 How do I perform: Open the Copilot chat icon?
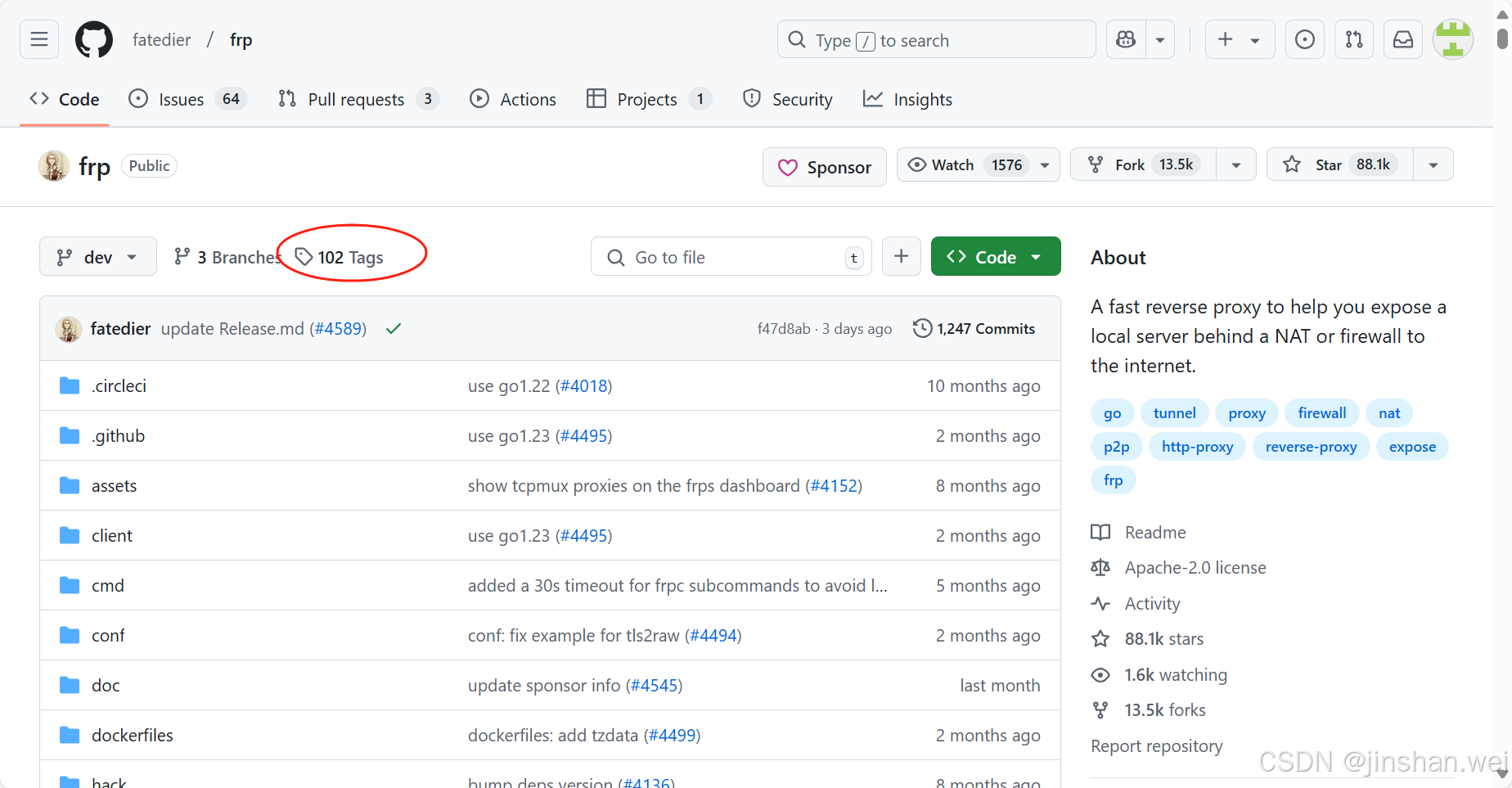tap(1126, 39)
